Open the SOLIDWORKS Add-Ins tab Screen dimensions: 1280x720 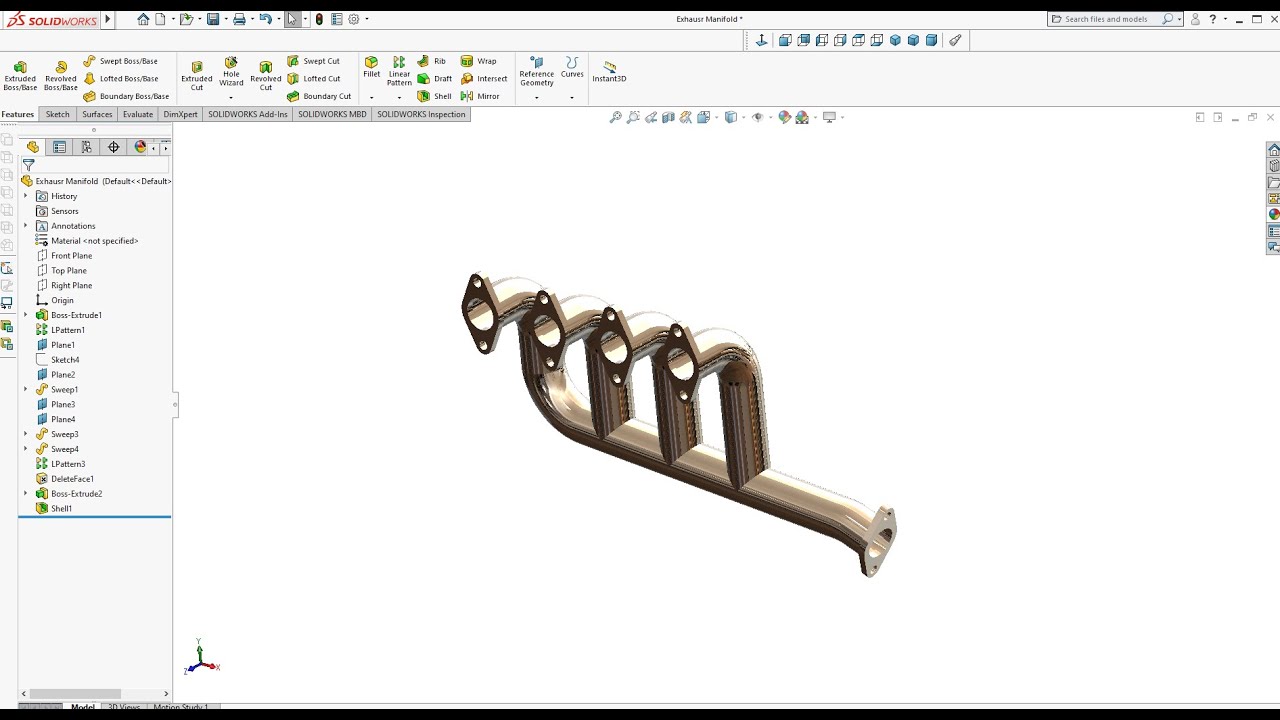[248, 114]
